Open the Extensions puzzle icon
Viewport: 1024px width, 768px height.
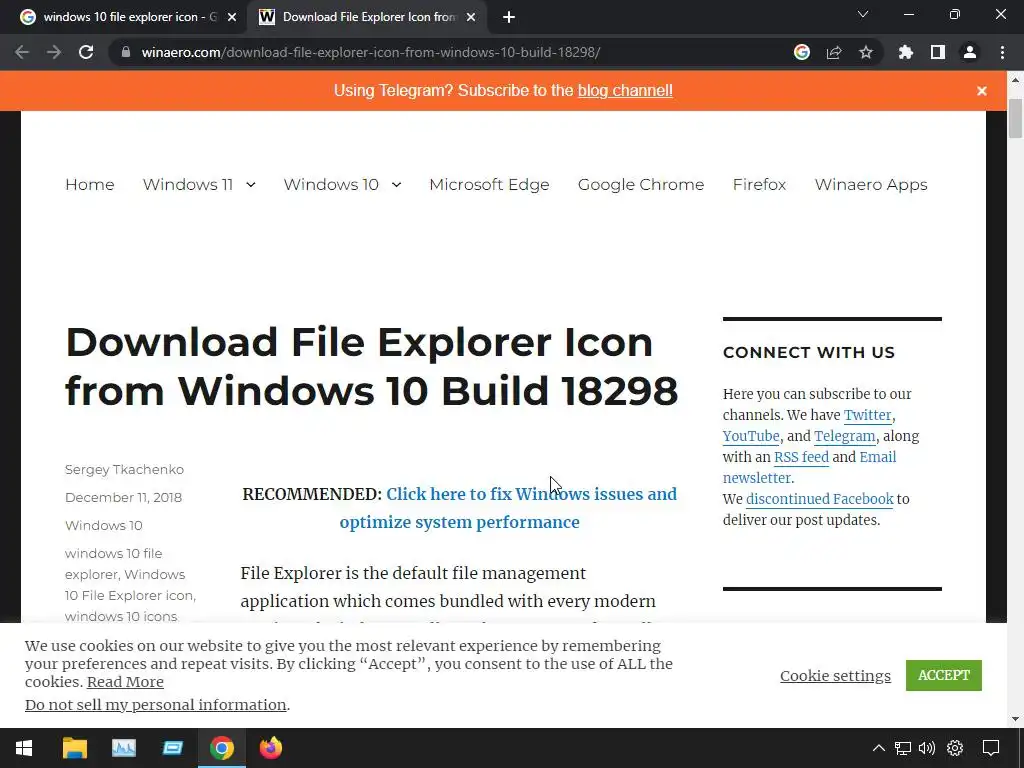coord(906,52)
